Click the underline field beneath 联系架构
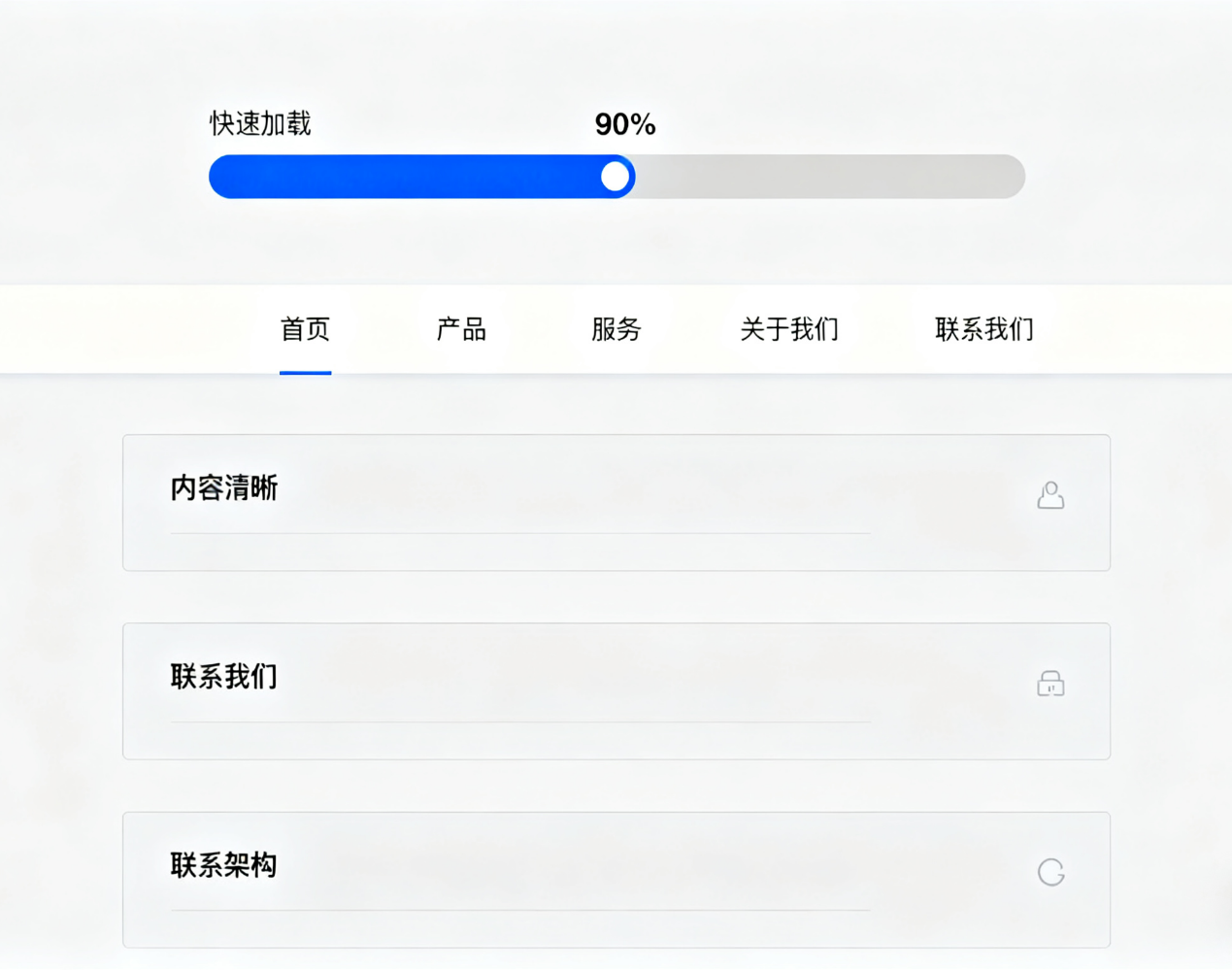Image resolution: width=1232 pixels, height=970 pixels. click(x=519, y=910)
